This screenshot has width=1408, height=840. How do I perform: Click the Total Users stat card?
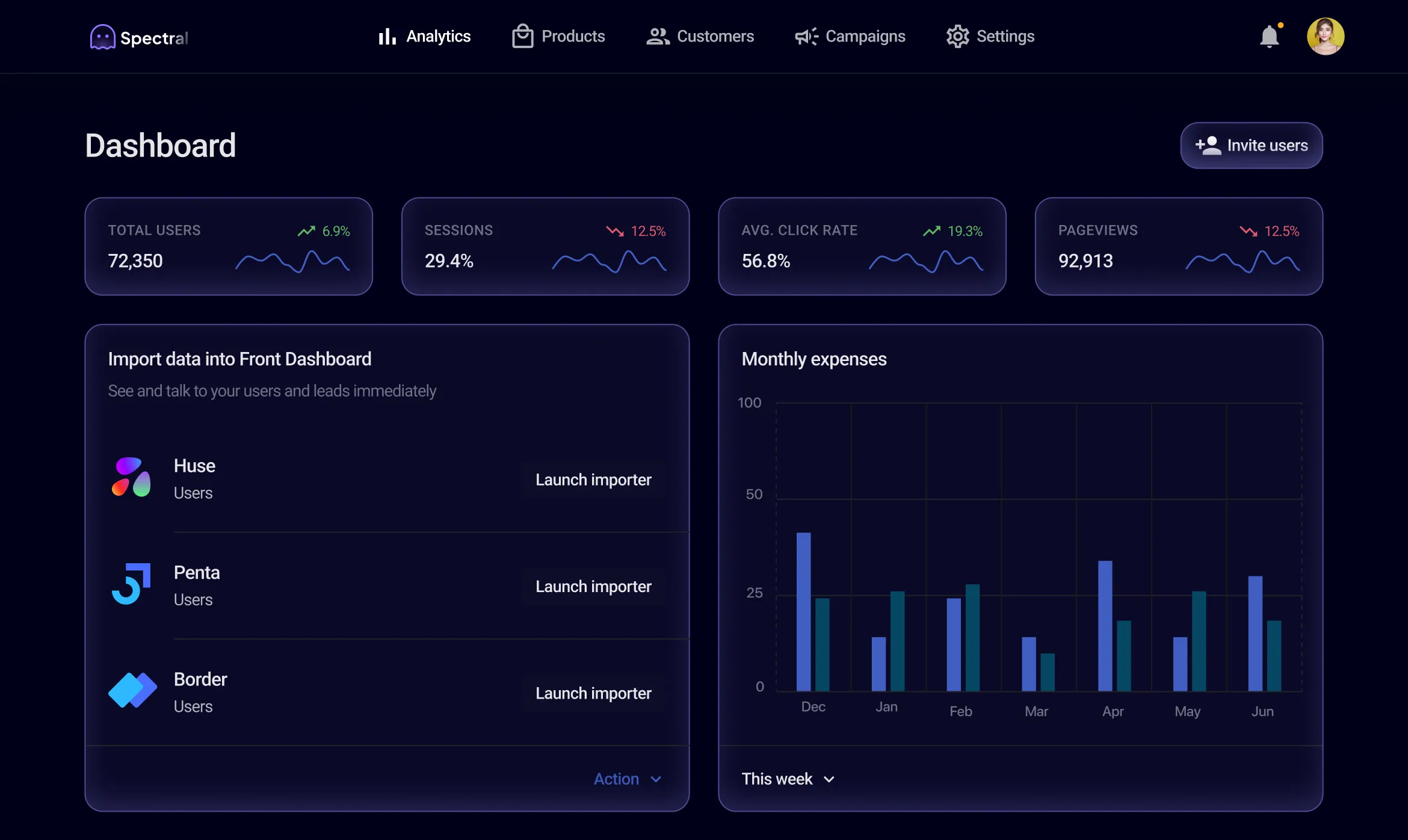[229, 246]
